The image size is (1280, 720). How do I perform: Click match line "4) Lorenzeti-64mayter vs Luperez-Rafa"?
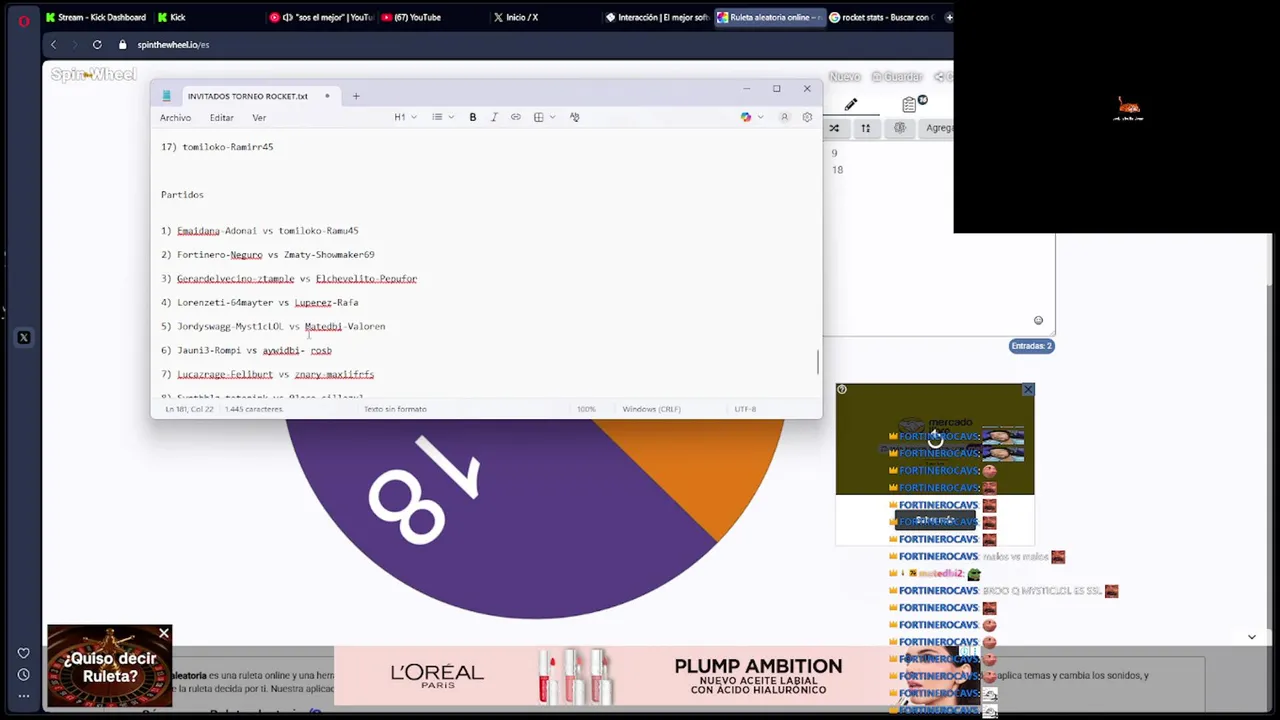coord(260,303)
